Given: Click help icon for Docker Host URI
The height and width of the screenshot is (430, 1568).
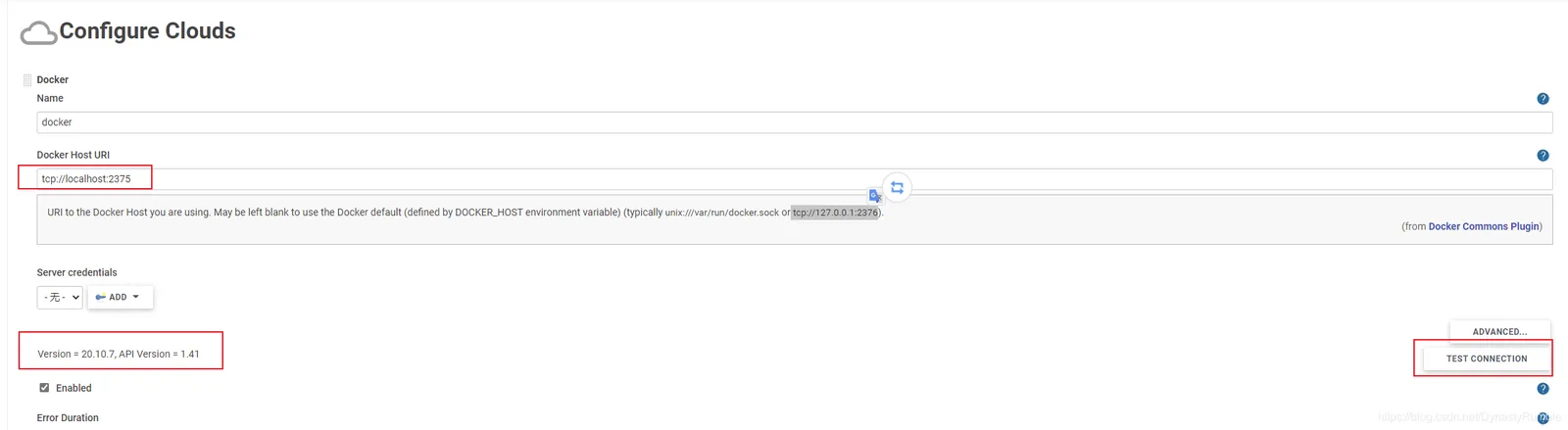Looking at the screenshot, I should 1543,156.
